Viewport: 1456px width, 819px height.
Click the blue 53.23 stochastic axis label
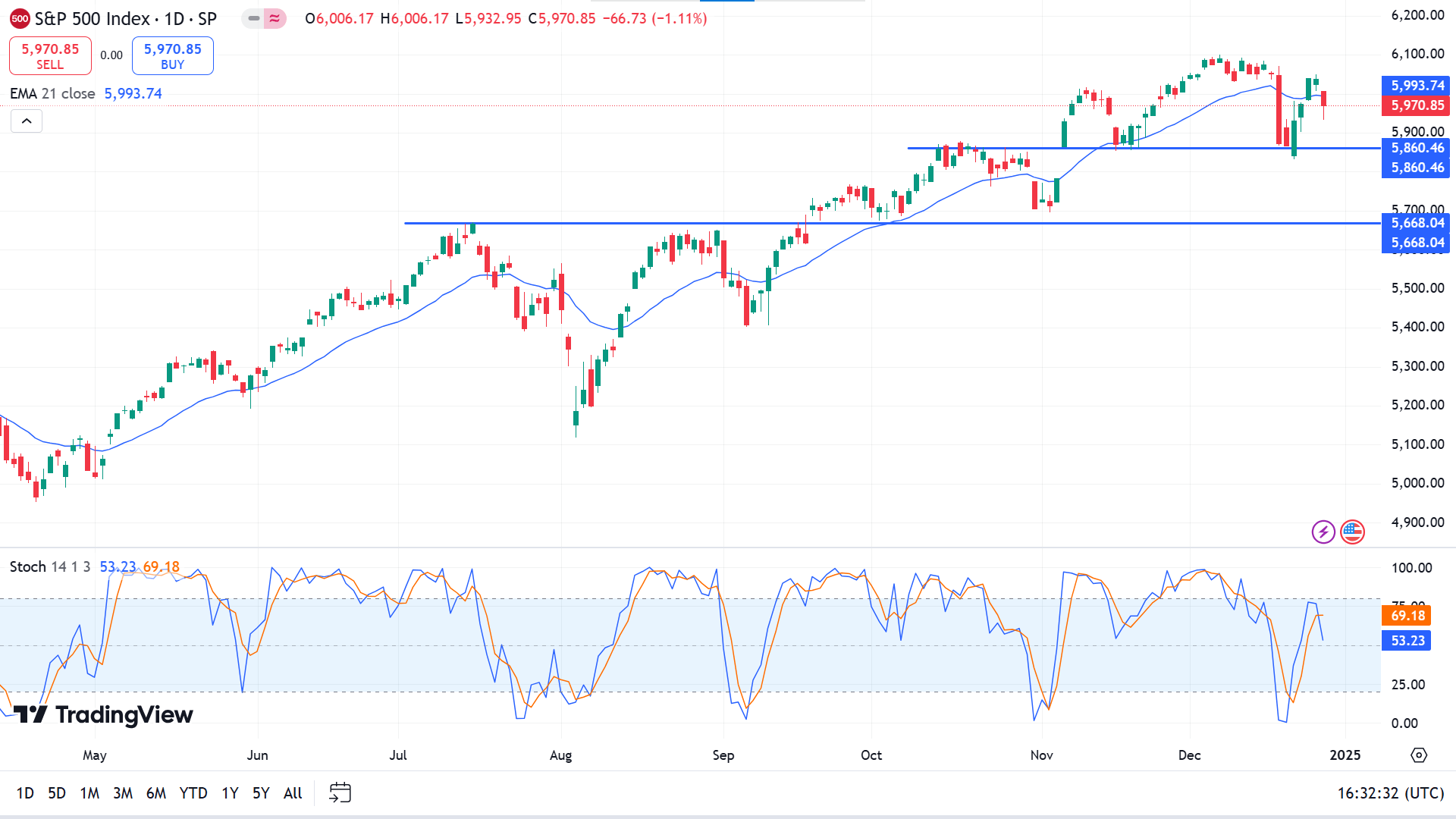coord(1407,641)
